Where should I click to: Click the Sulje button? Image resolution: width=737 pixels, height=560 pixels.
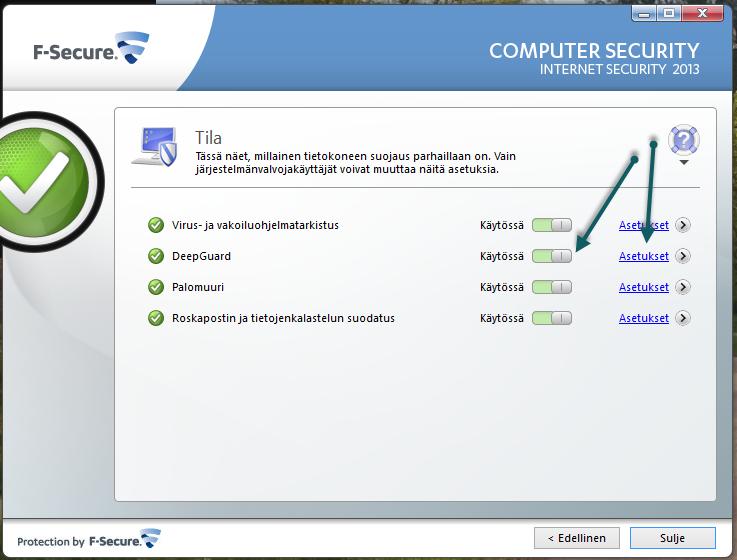673,538
